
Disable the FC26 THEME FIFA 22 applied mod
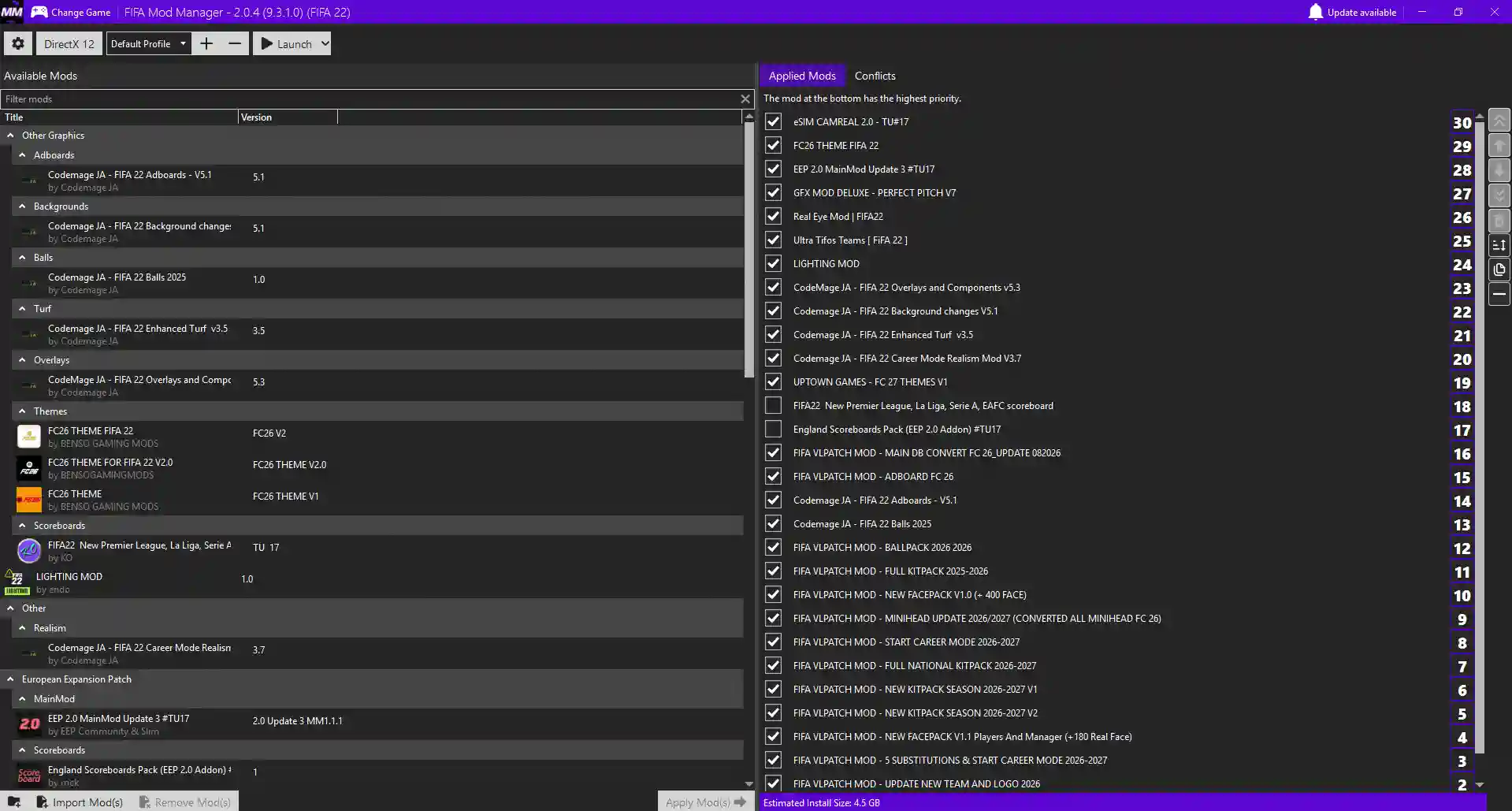pos(773,145)
